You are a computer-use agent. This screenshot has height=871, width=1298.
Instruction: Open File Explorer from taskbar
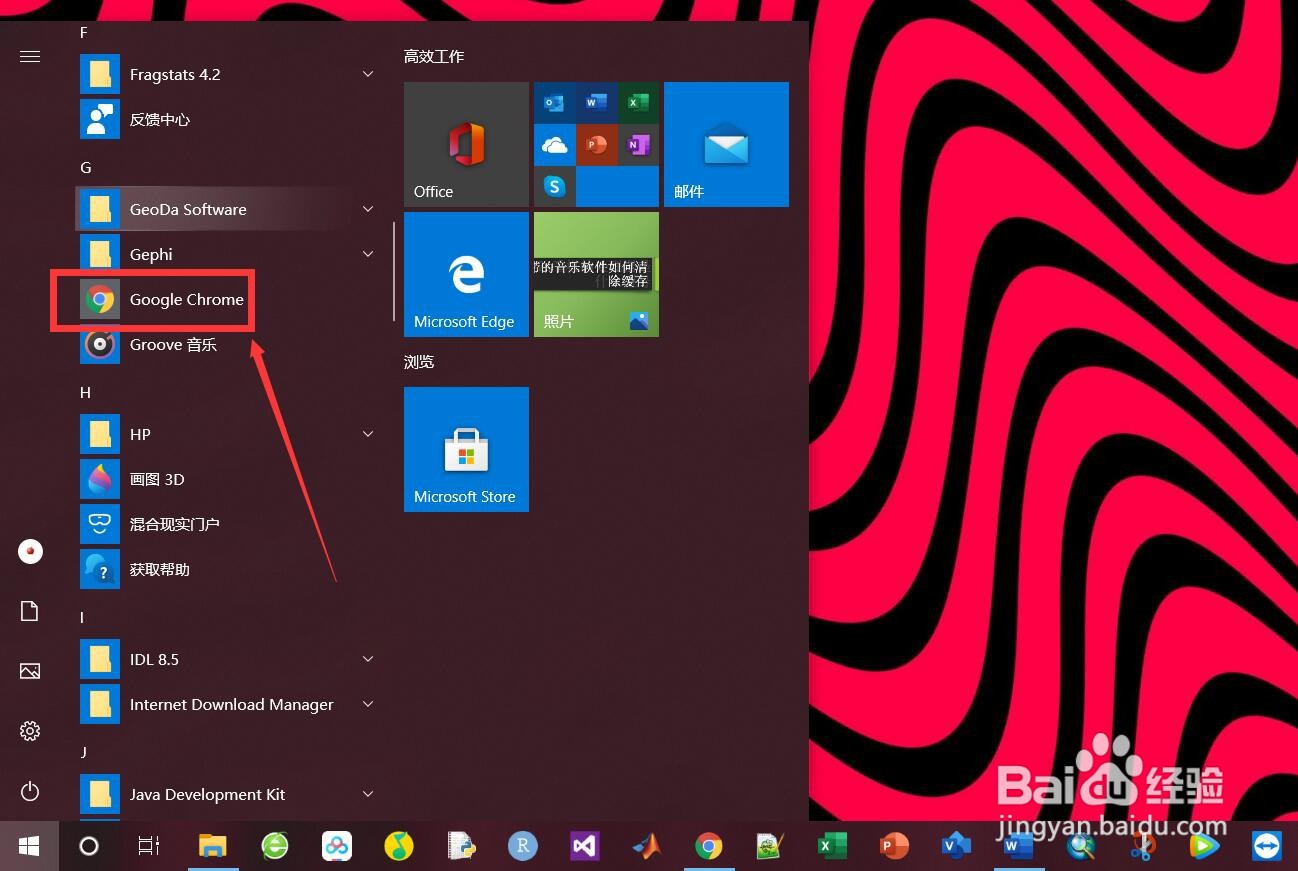coord(213,846)
